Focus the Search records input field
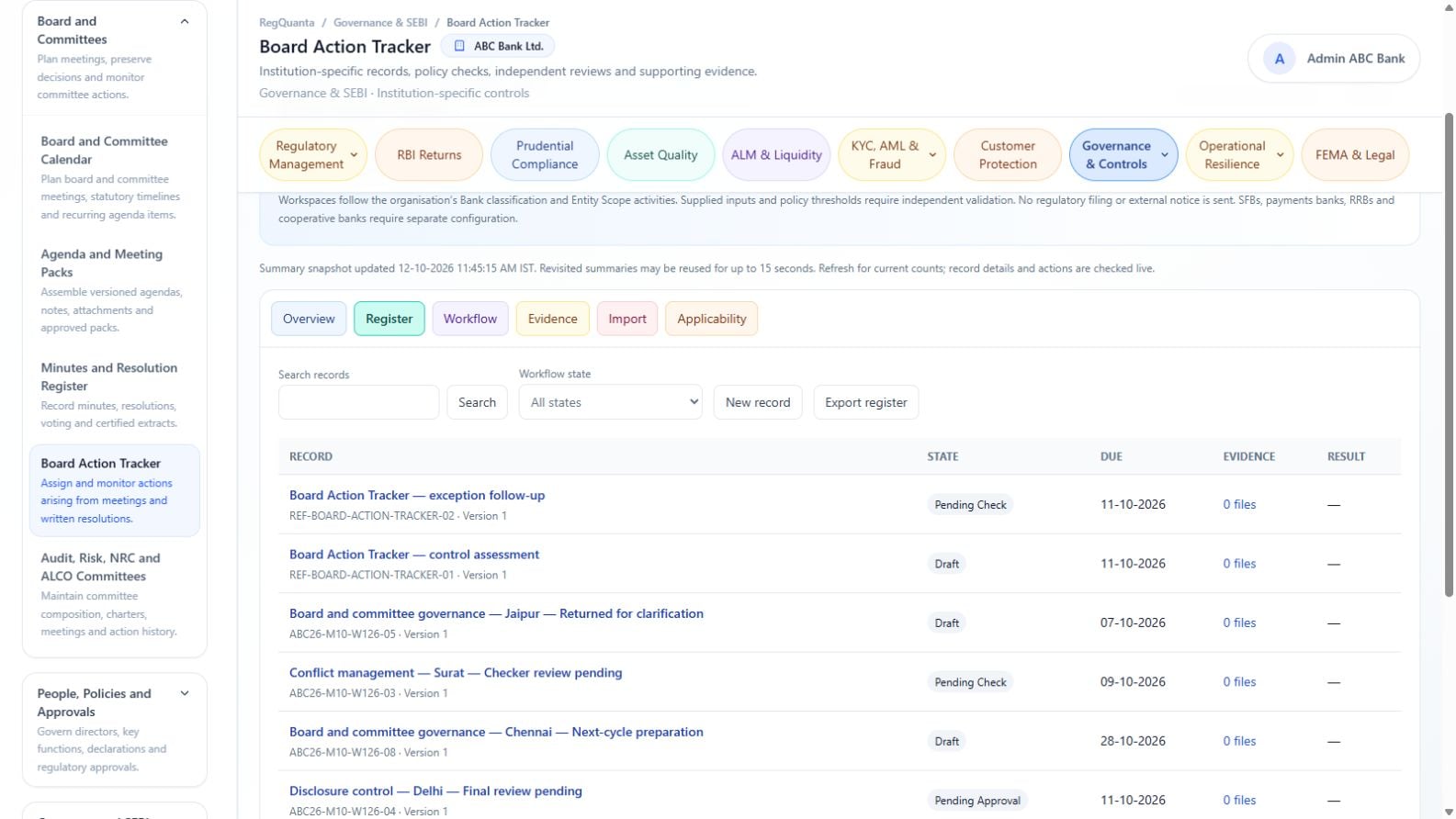This screenshot has width=1456, height=819. (x=359, y=402)
